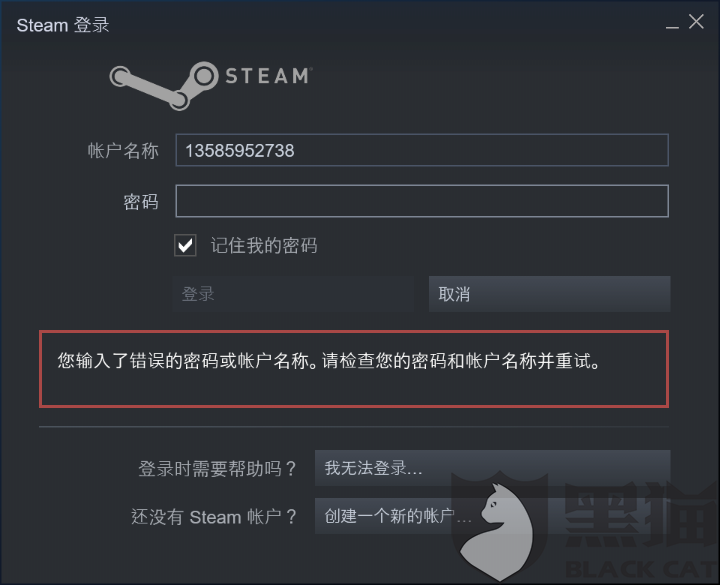Click the 取消 button
This screenshot has height=585, width=720.
point(550,294)
